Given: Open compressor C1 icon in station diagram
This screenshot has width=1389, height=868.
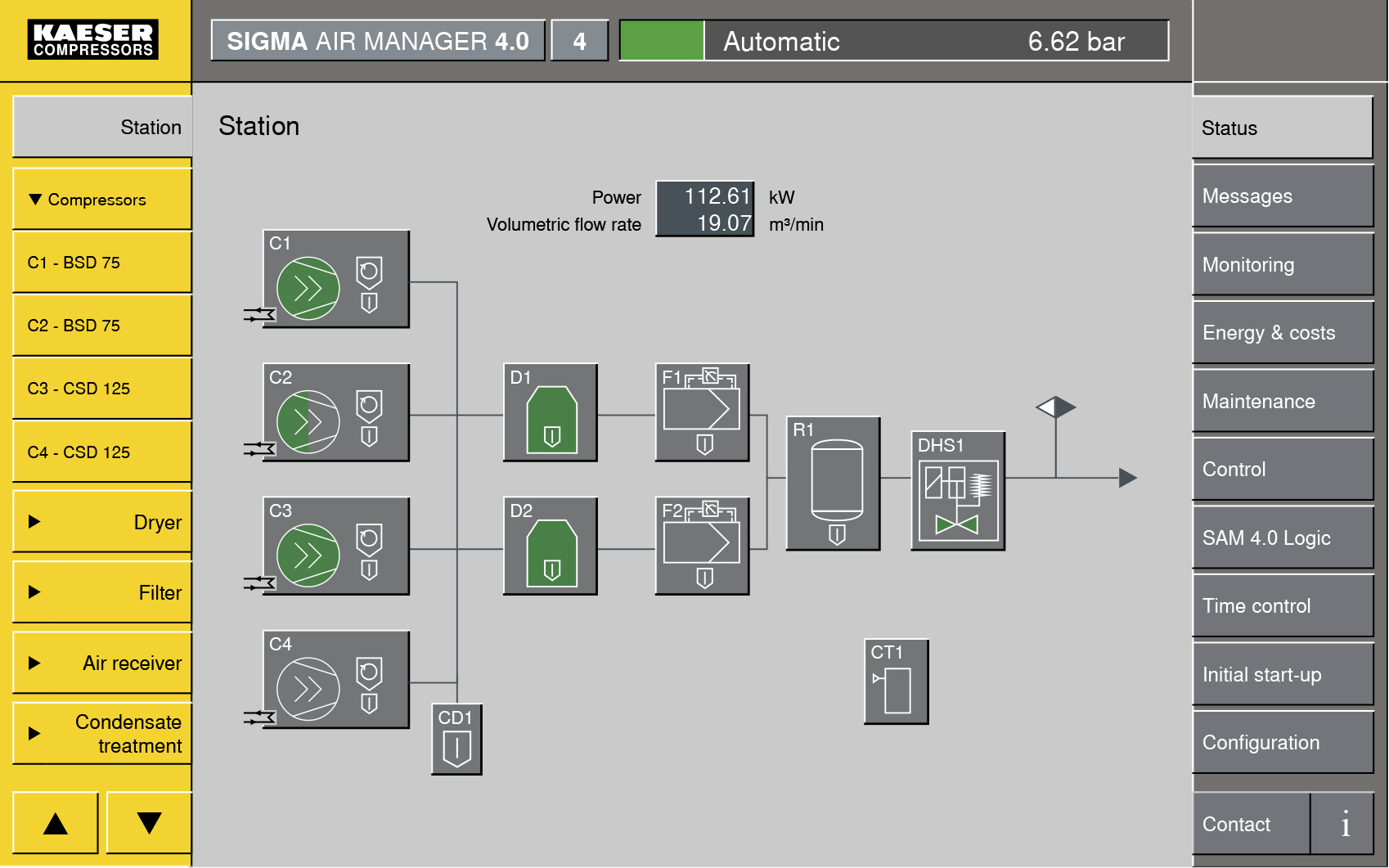Looking at the screenshot, I should coord(336,279).
